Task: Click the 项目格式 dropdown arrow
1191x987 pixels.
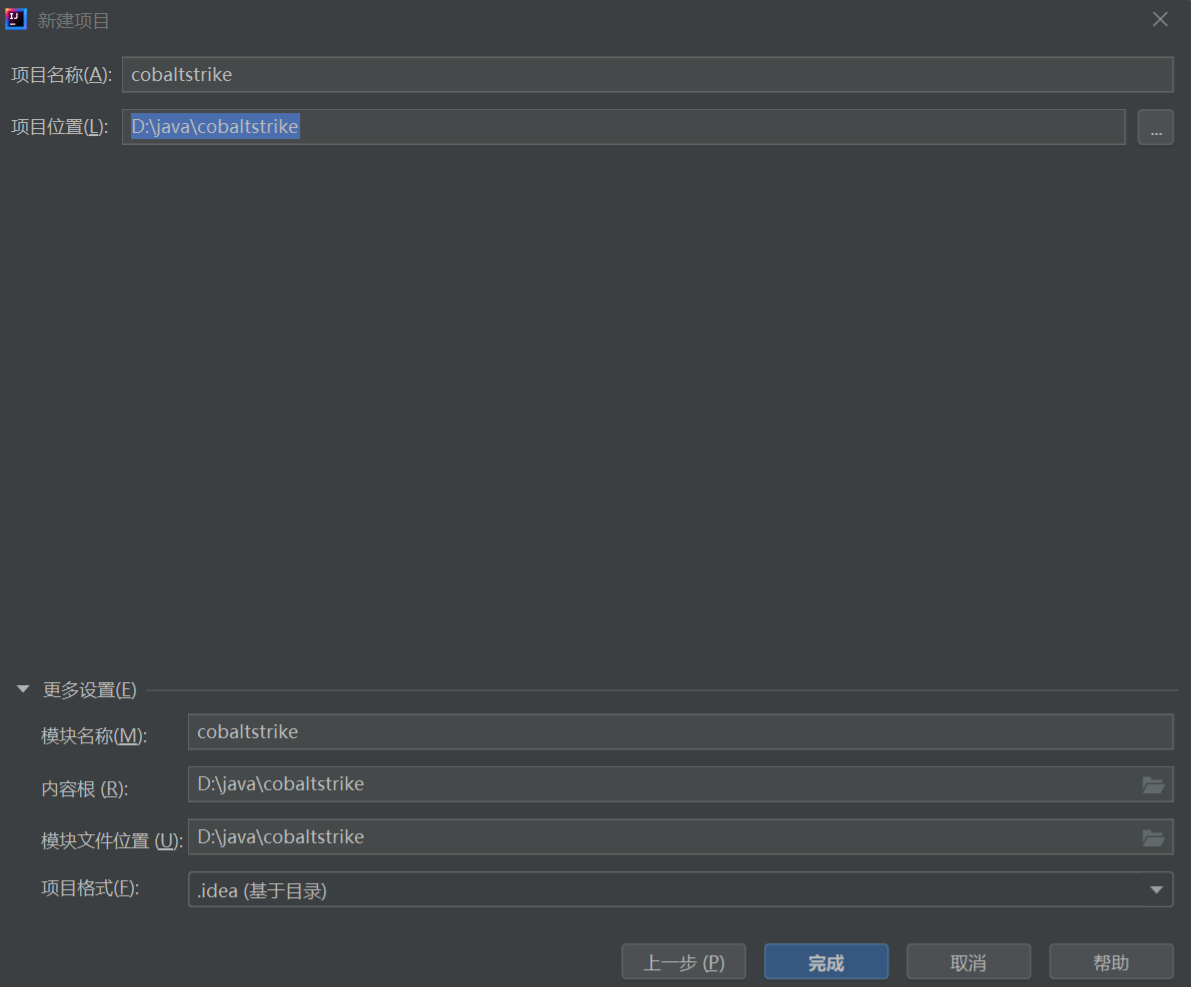Action: pyautogui.click(x=1156, y=889)
